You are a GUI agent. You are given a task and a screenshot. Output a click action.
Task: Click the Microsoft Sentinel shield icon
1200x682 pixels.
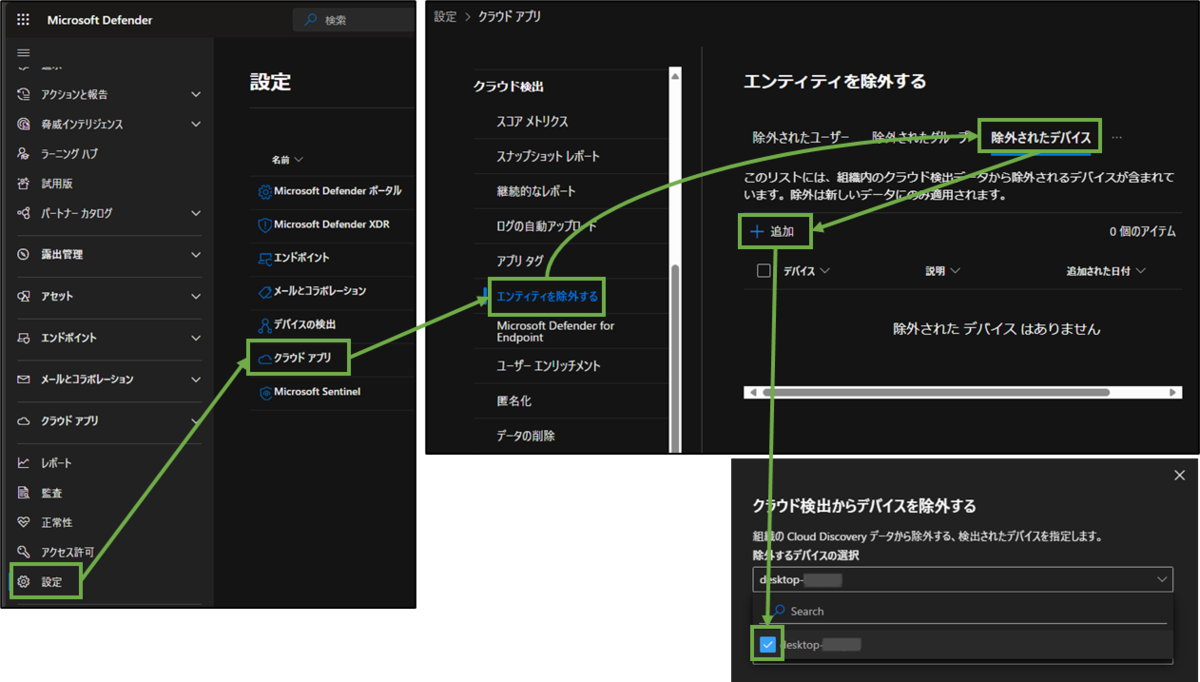(265, 392)
